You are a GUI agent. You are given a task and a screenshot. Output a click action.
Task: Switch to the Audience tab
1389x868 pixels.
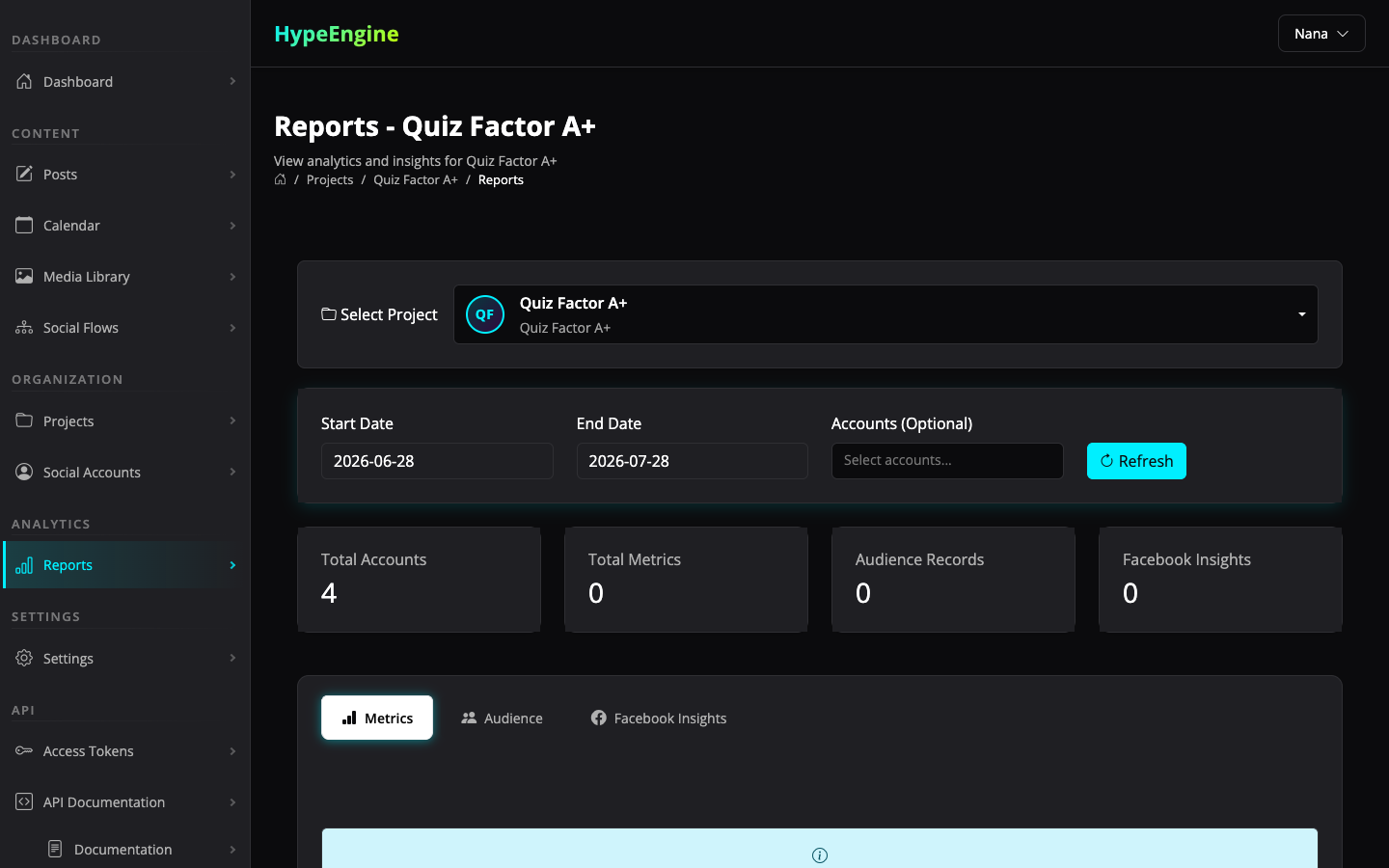(502, 718)
